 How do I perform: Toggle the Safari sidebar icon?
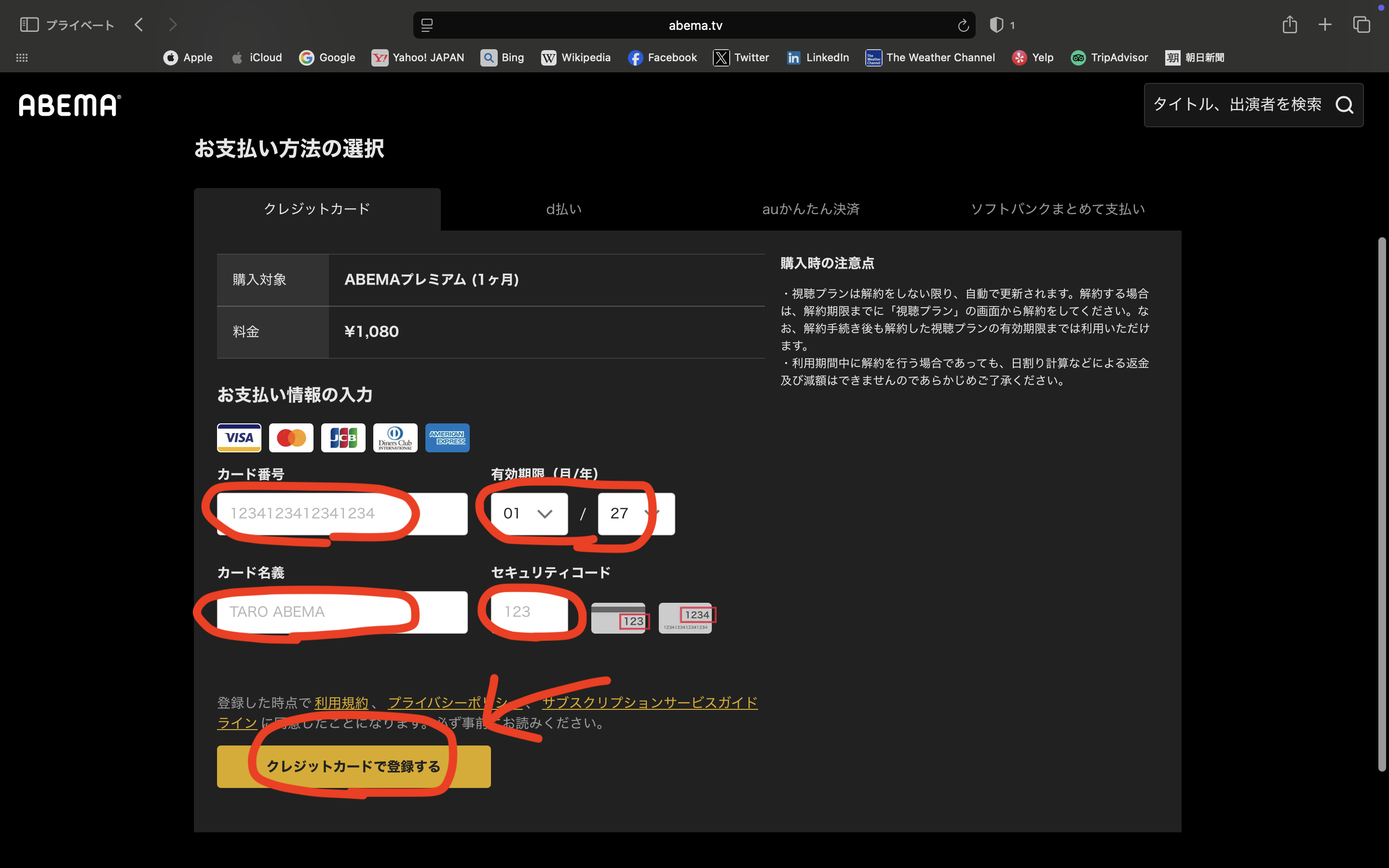coord(29,25)
